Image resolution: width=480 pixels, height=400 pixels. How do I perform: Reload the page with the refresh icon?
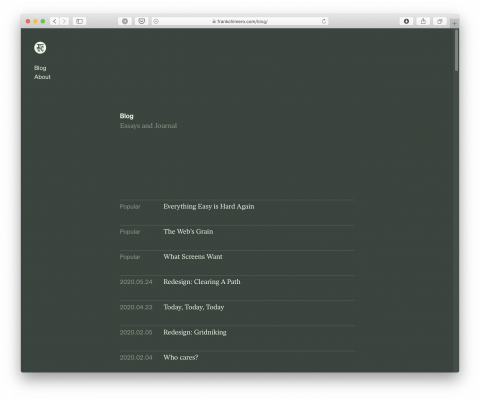click(324, 21)
